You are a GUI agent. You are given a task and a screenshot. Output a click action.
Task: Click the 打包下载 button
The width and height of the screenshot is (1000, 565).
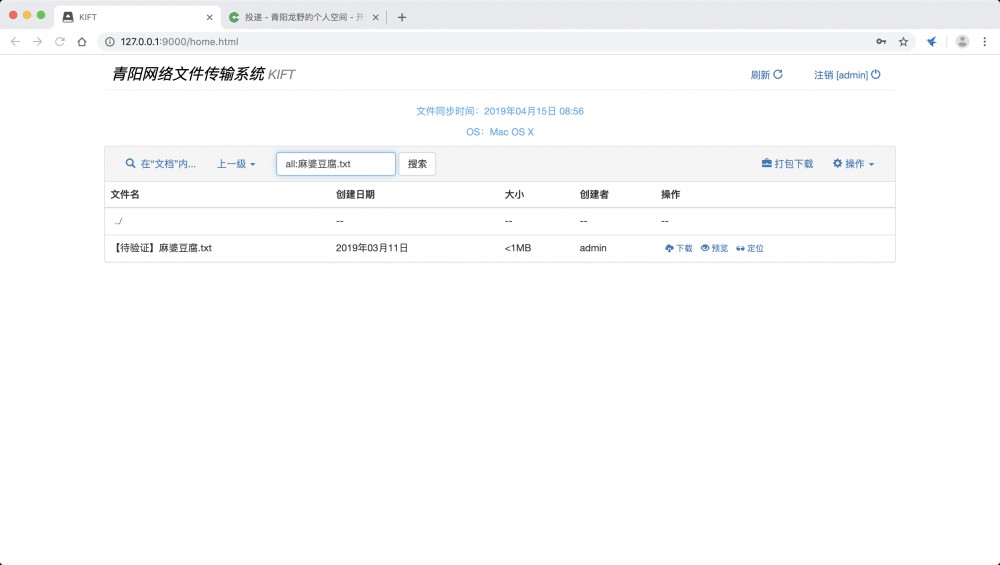(x=787, y=164)
